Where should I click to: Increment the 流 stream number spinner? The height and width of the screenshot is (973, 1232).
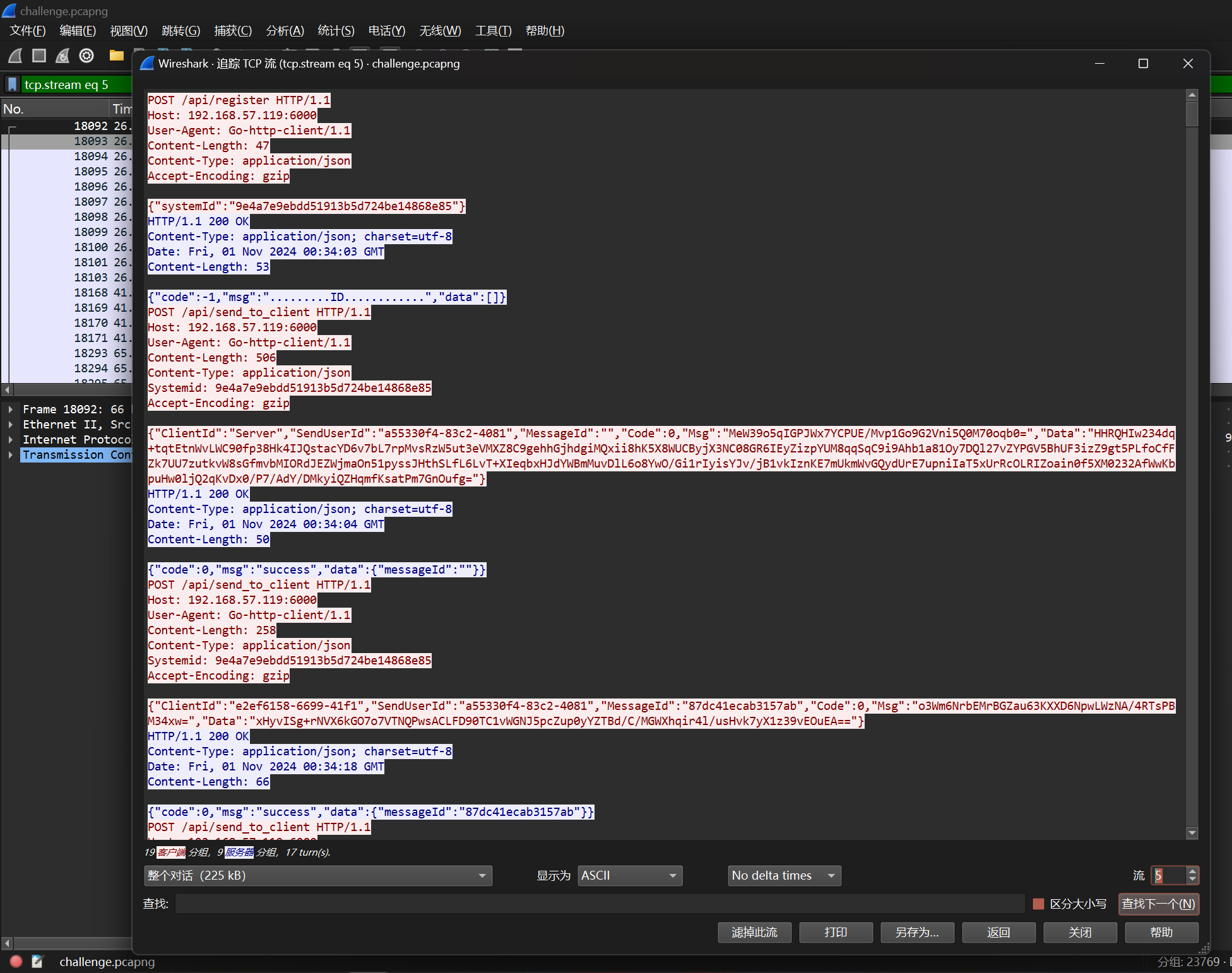[1192, 871]
